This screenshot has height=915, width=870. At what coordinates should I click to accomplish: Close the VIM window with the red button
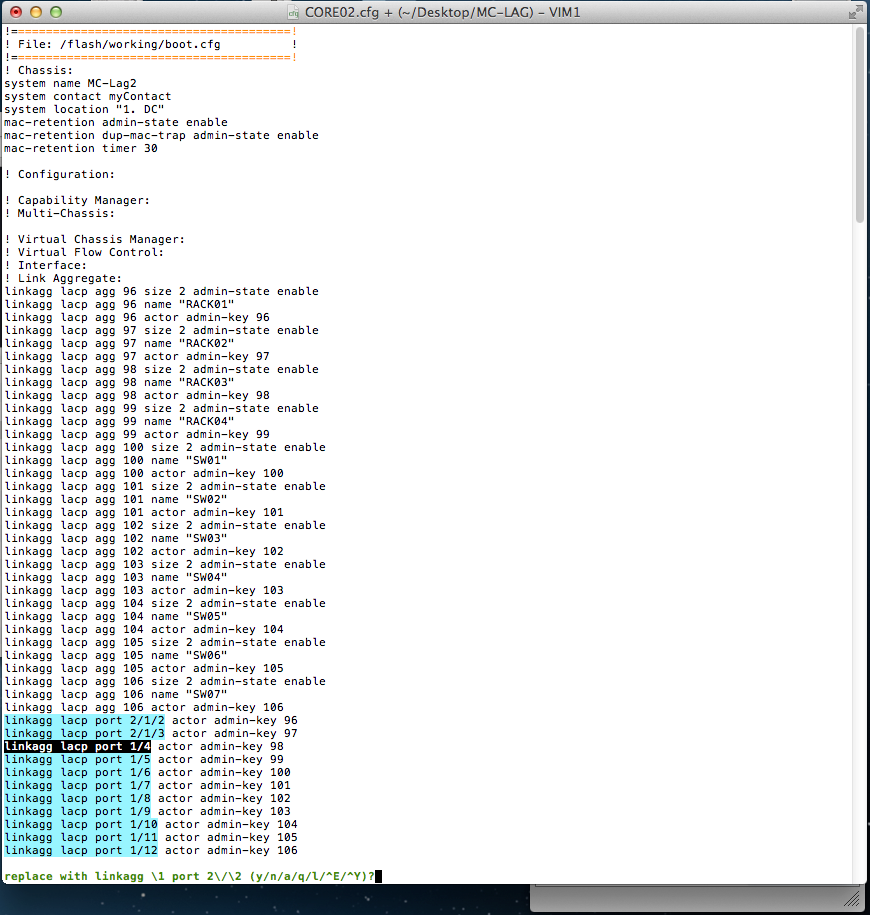point(16,12)
